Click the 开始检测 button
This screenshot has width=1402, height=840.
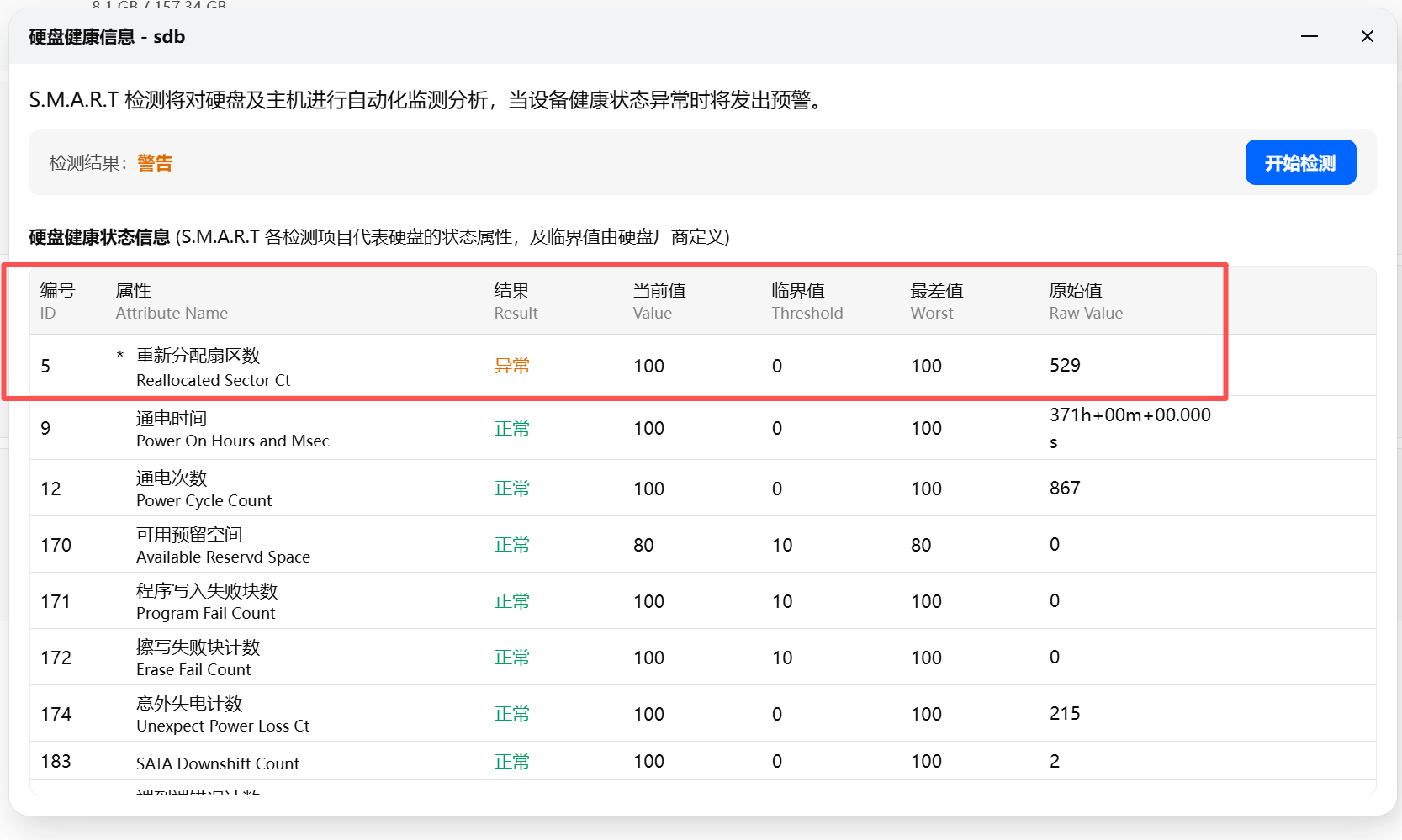pos(1299,162)
